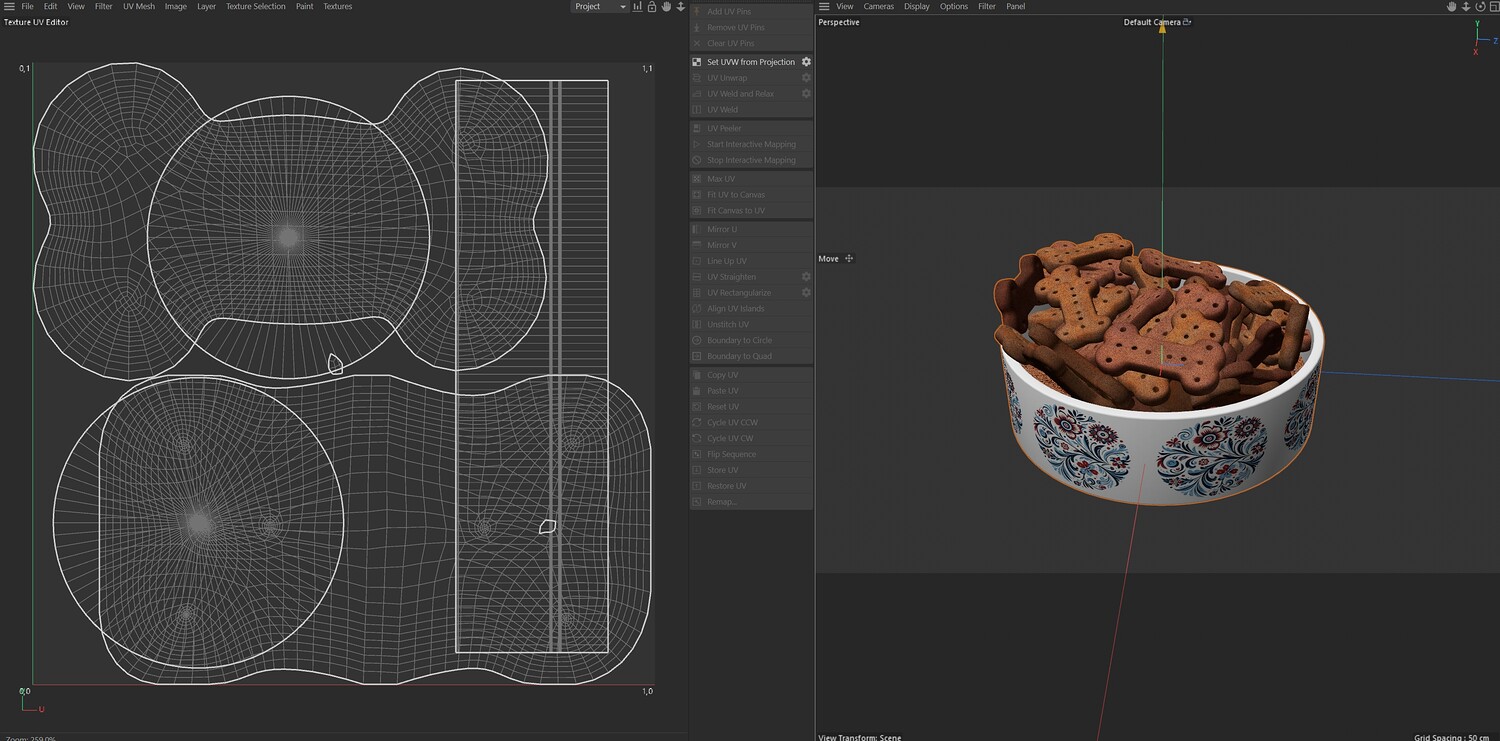Click Fit Canvas to UV
The image size is (1500, 741).
coord(751,211)
